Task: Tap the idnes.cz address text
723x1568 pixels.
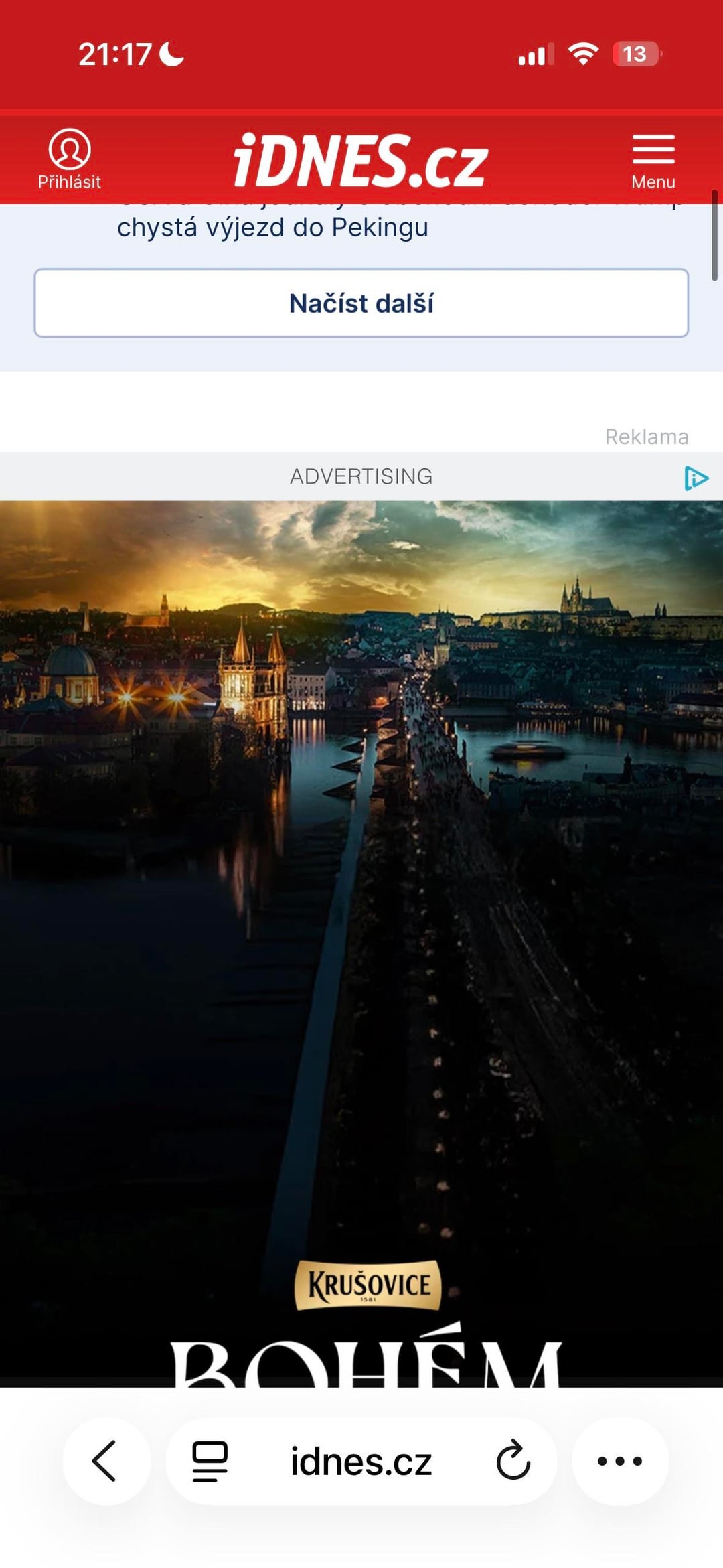Action: [x=361, y=1461]
